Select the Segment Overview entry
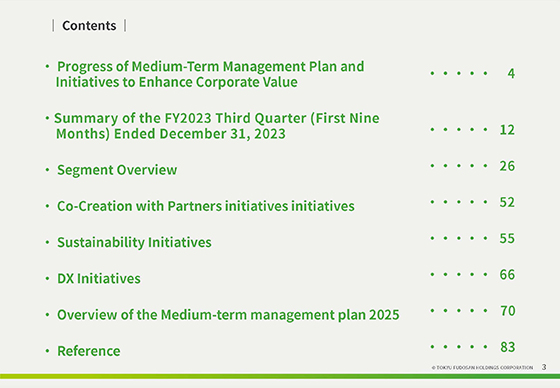560x388 pixels. tap(117, 170)
